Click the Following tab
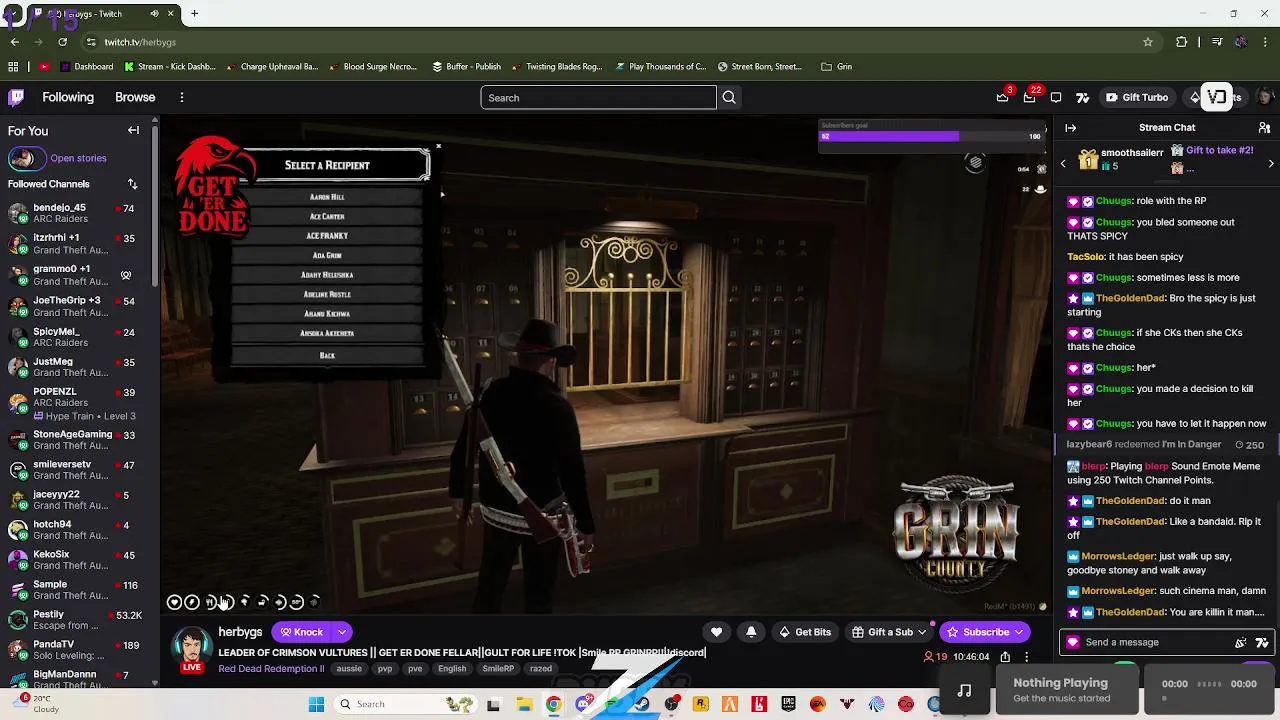1280x720 pixels. [x=68, y=97]
